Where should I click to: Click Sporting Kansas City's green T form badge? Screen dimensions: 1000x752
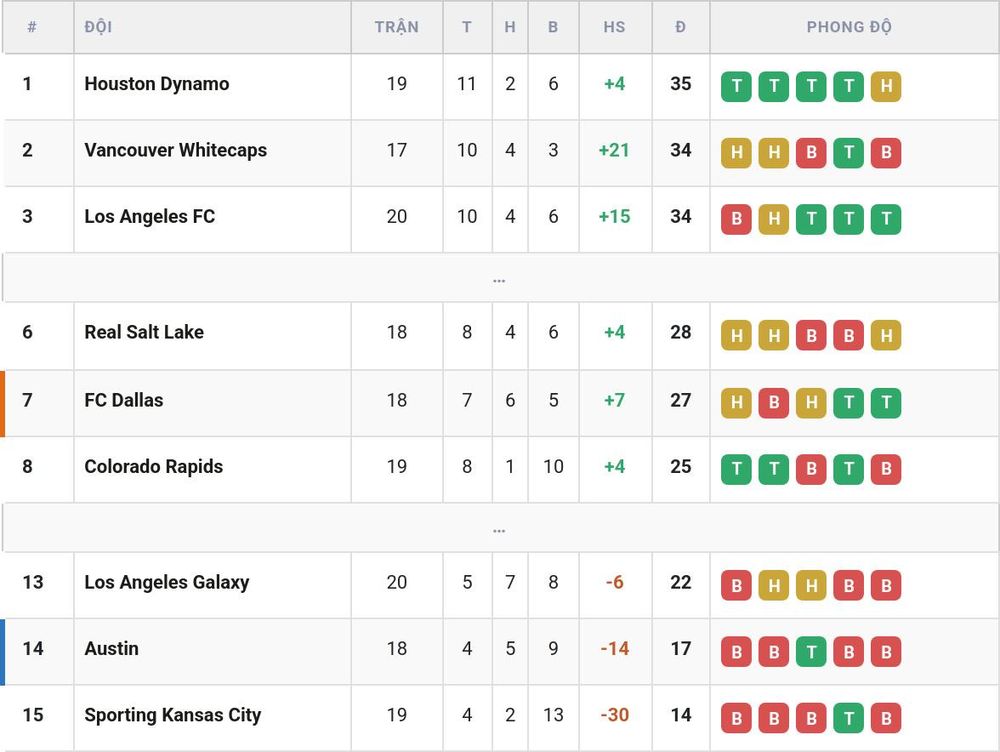click(848, 718)
